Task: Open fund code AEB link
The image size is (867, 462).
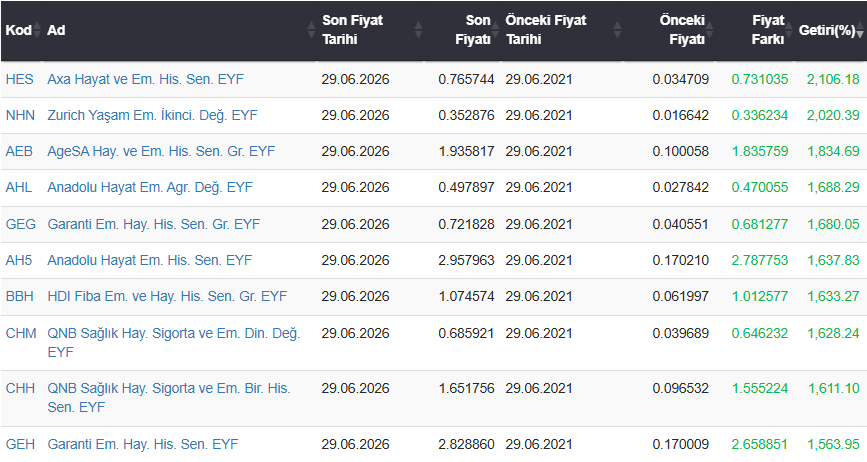Action: click(x=19, y=151)
